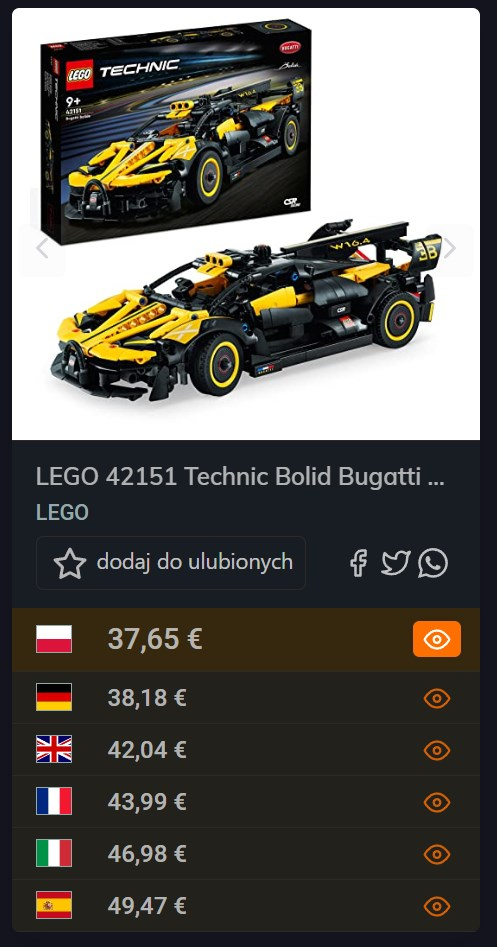View the 37,65 € Poland offer with the orange eye button
This screenshot has width=497, height=947.
point(437,639)
